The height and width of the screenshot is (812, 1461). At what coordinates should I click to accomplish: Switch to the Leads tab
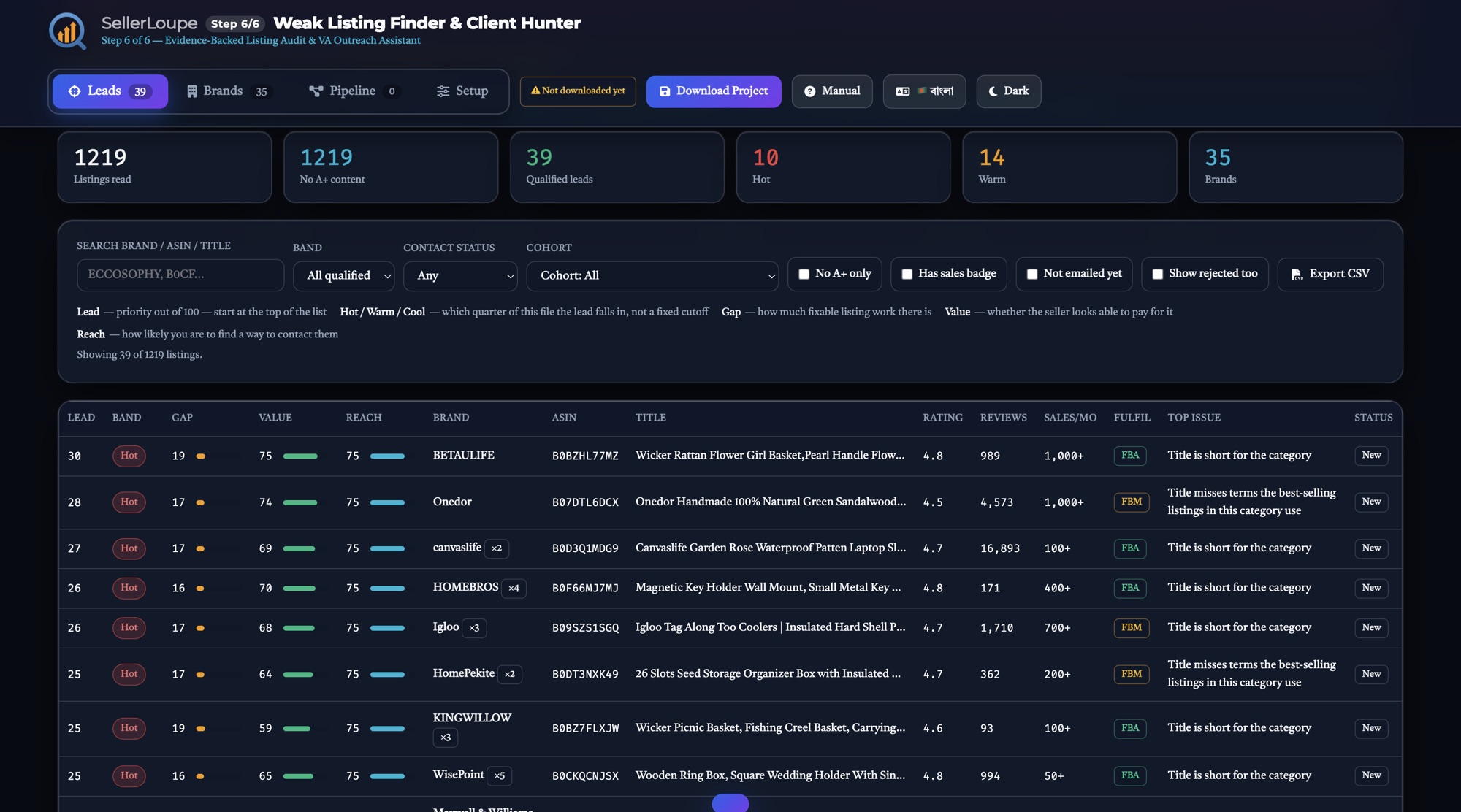tap(110, 91)
